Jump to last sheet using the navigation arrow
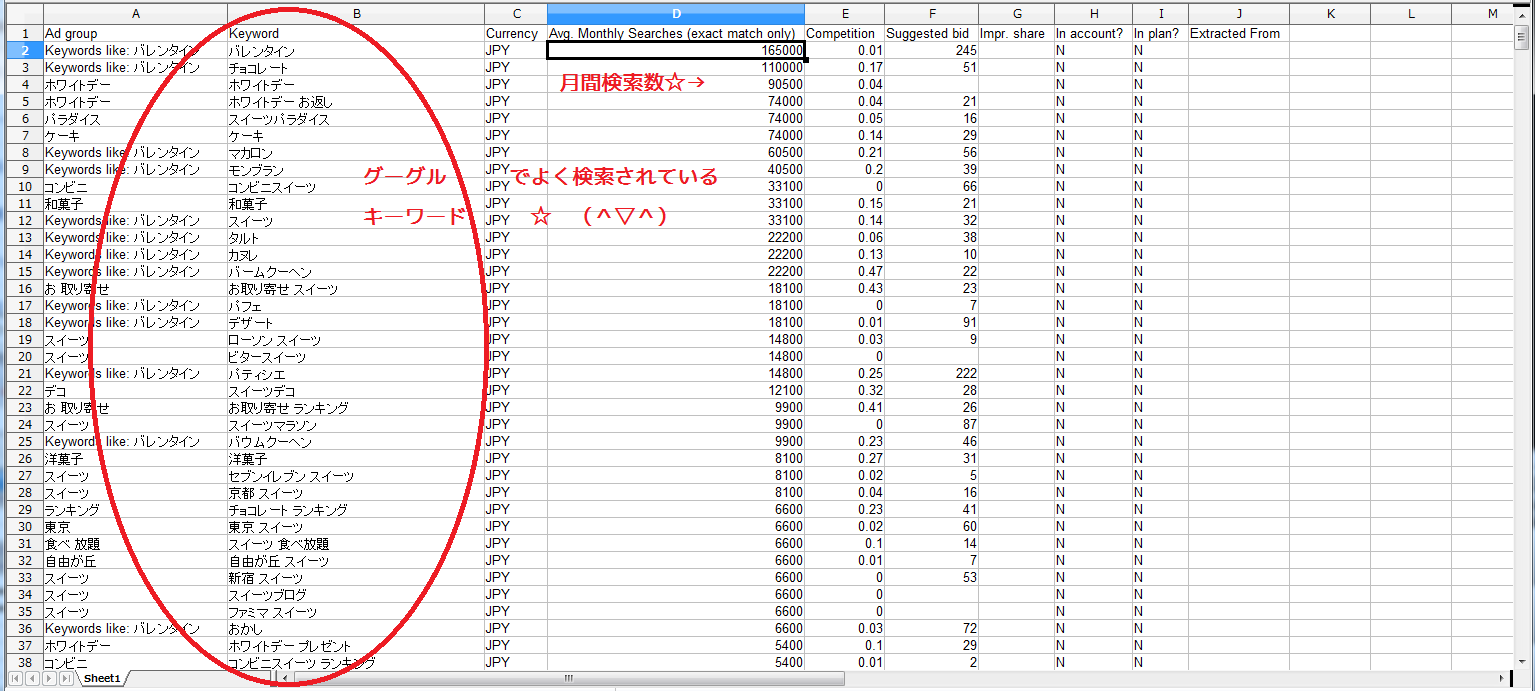The height and width of the screenshot is (691, 1535). click(66, 679)
